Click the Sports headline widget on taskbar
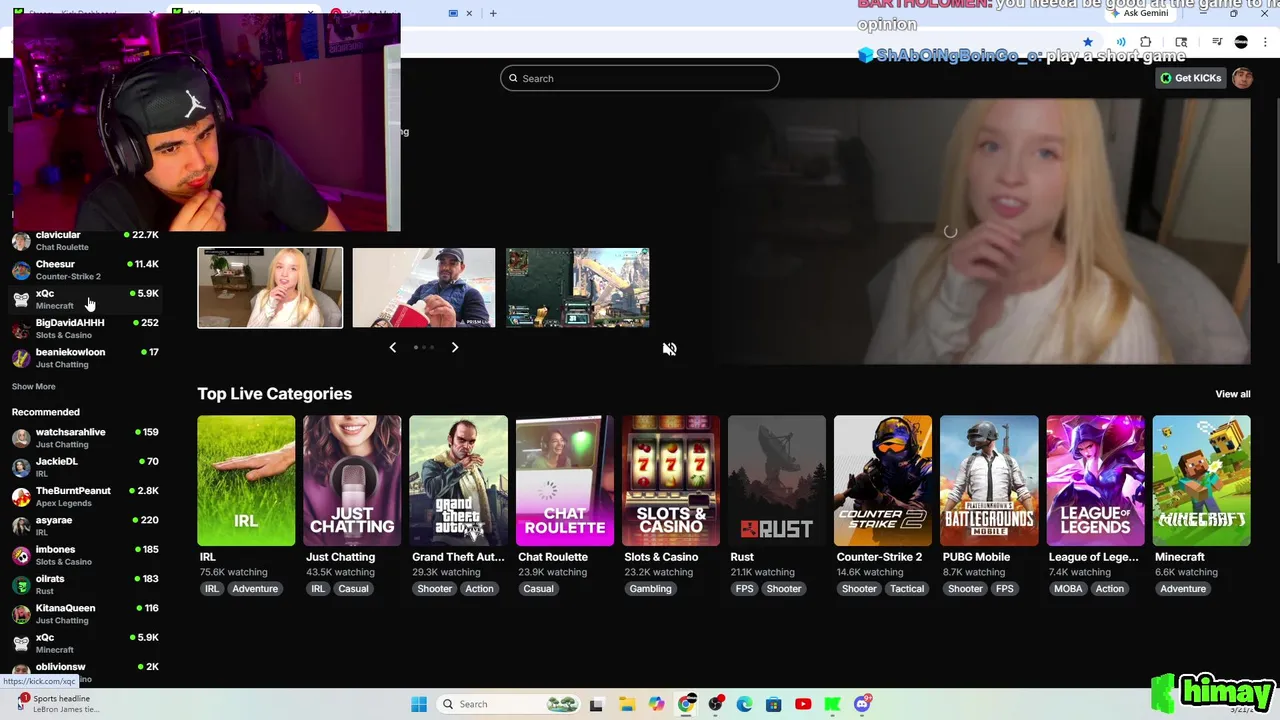This screenshot has height=720, width=1280. pyautogui.click(x=58, y=704)
